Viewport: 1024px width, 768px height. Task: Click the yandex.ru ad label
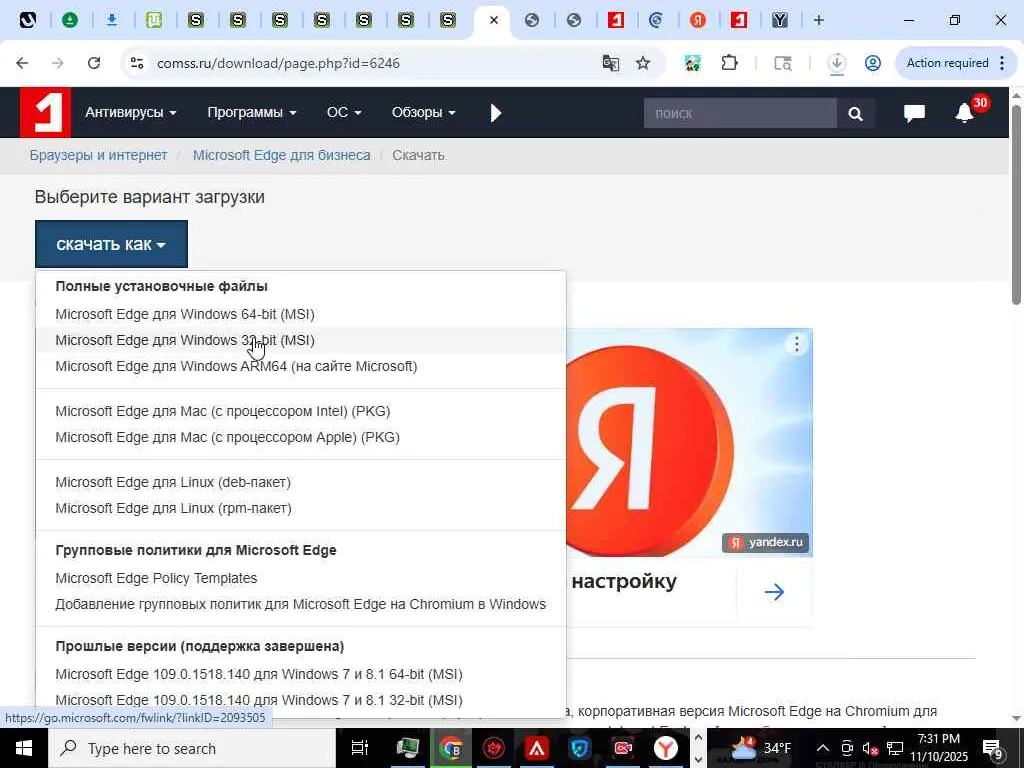pyautogui.click(x=766, y=542)
